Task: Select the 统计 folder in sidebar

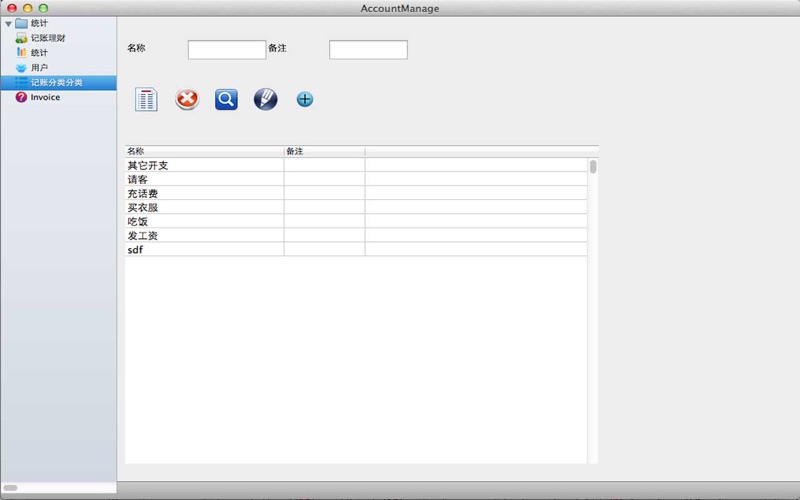Action: tap(31, 23)
